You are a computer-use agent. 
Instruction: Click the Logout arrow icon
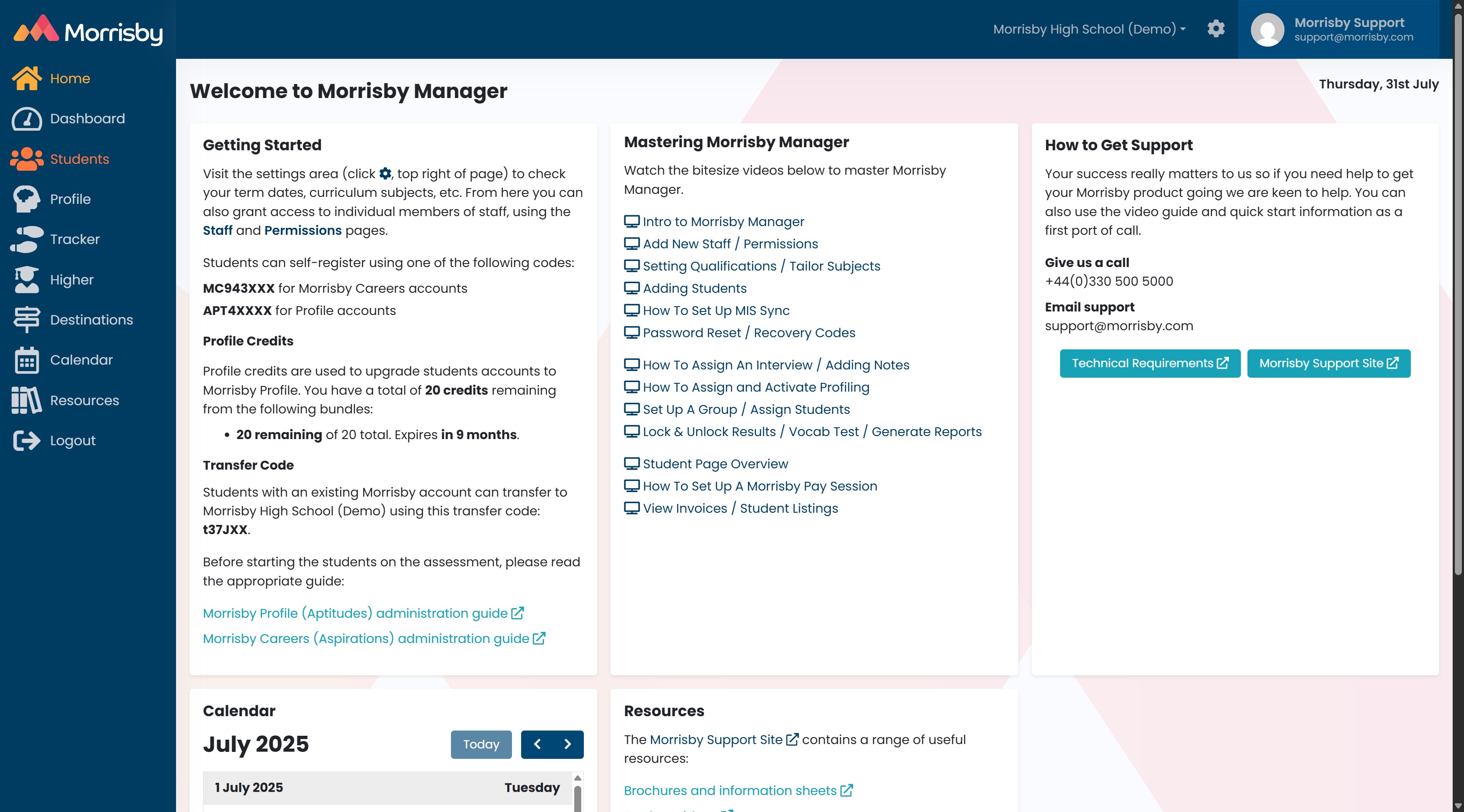point(27,441)
